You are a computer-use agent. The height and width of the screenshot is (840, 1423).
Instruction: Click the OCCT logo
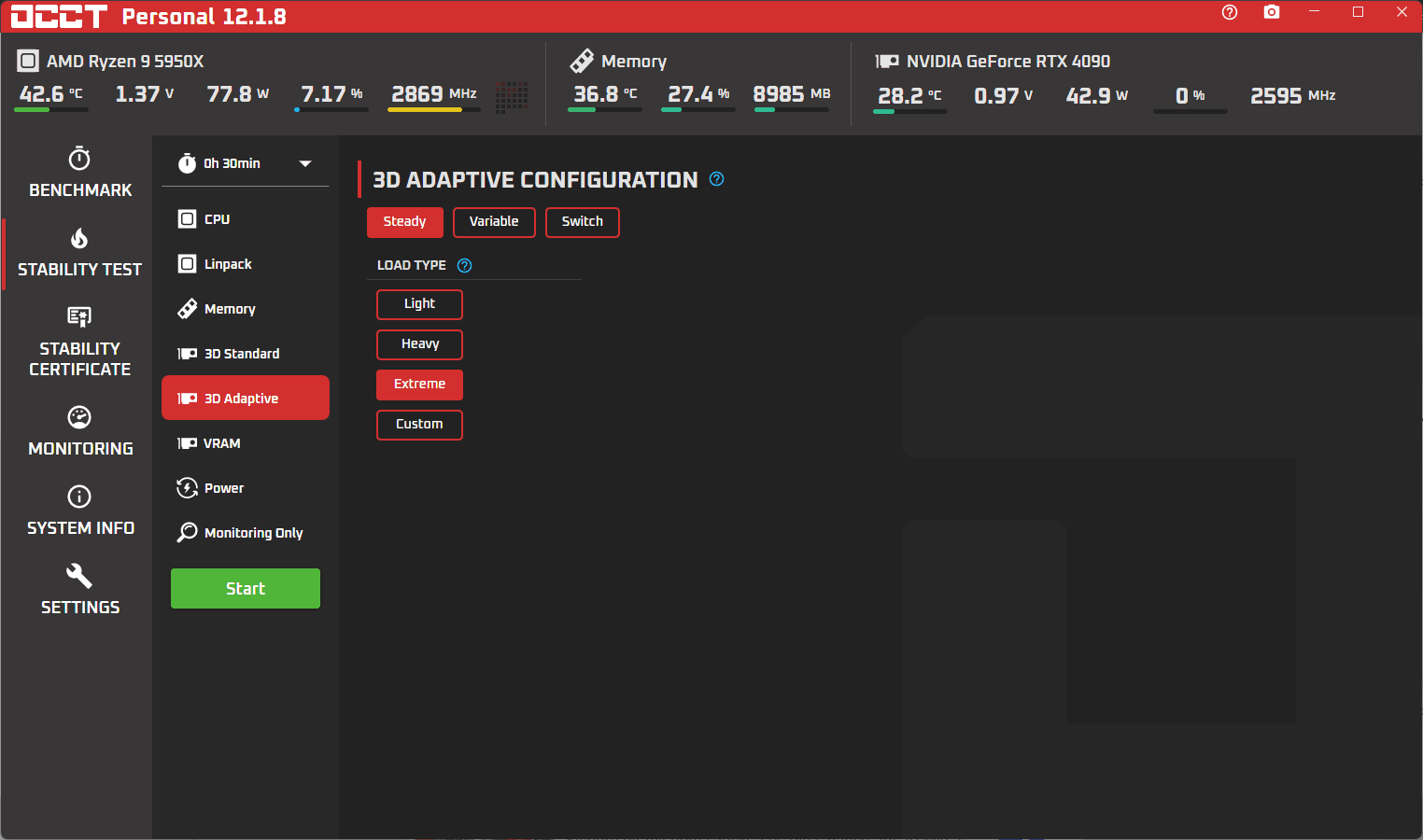[59, 16]
